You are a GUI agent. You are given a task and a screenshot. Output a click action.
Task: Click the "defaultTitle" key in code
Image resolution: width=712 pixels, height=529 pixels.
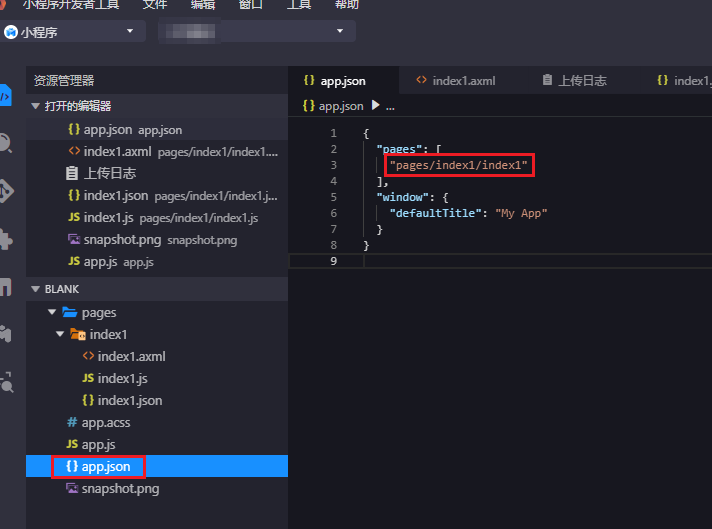click(x=435, y=213)
